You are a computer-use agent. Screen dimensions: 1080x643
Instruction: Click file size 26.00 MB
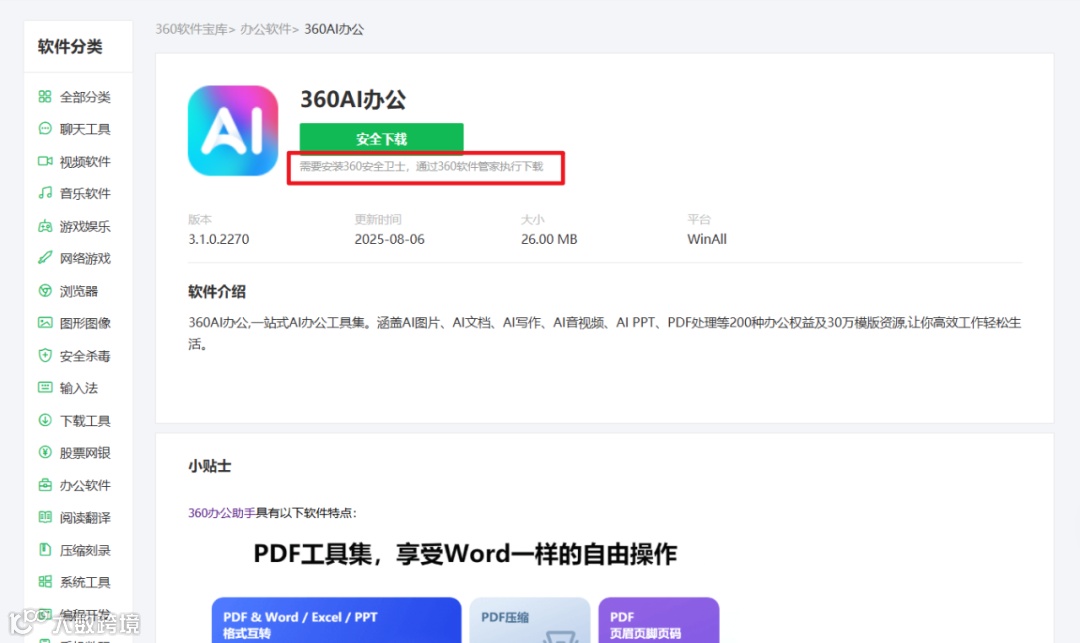point(549,239)
